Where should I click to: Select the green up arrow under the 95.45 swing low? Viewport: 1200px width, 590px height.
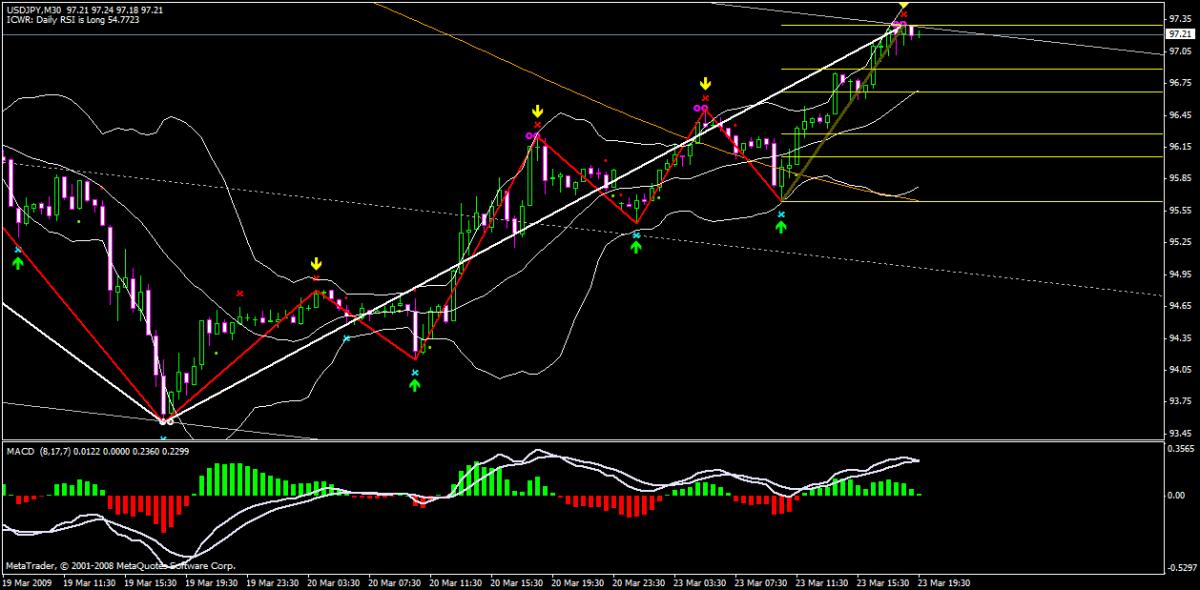coord(636,246)
